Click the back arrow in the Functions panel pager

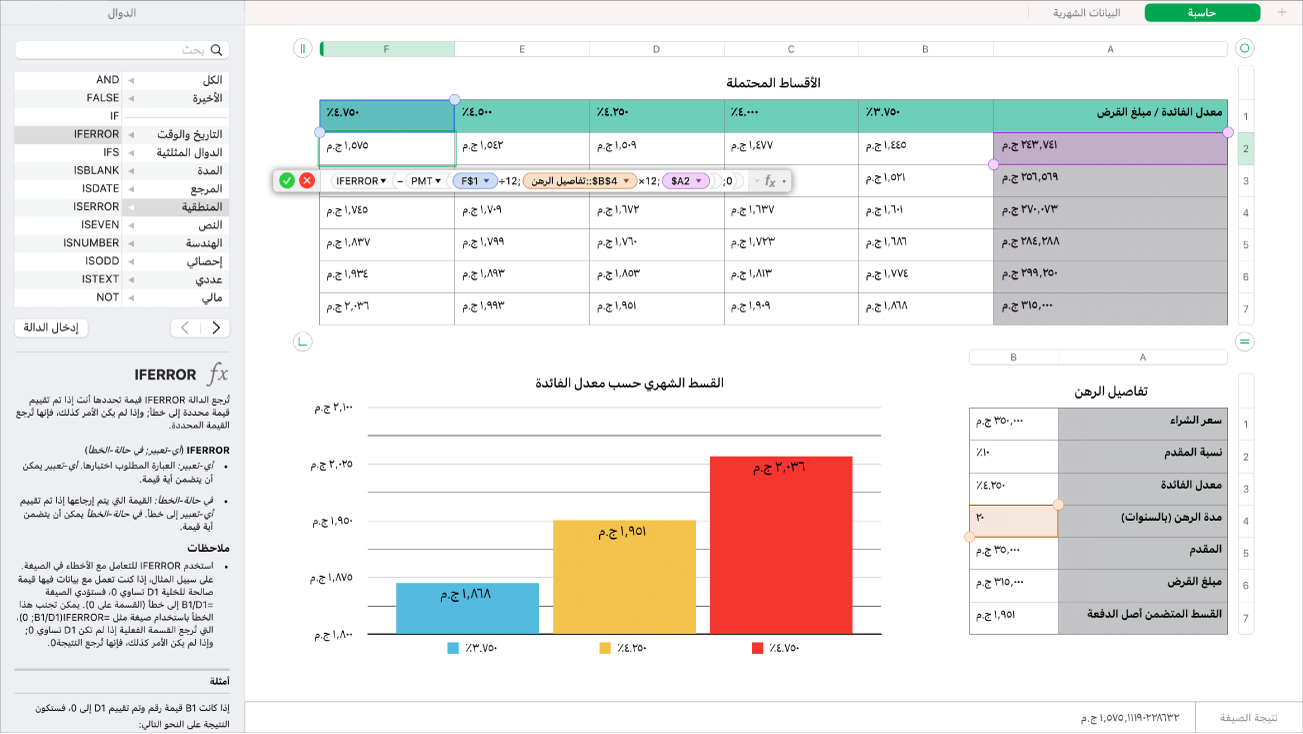(x=183, y=326)
